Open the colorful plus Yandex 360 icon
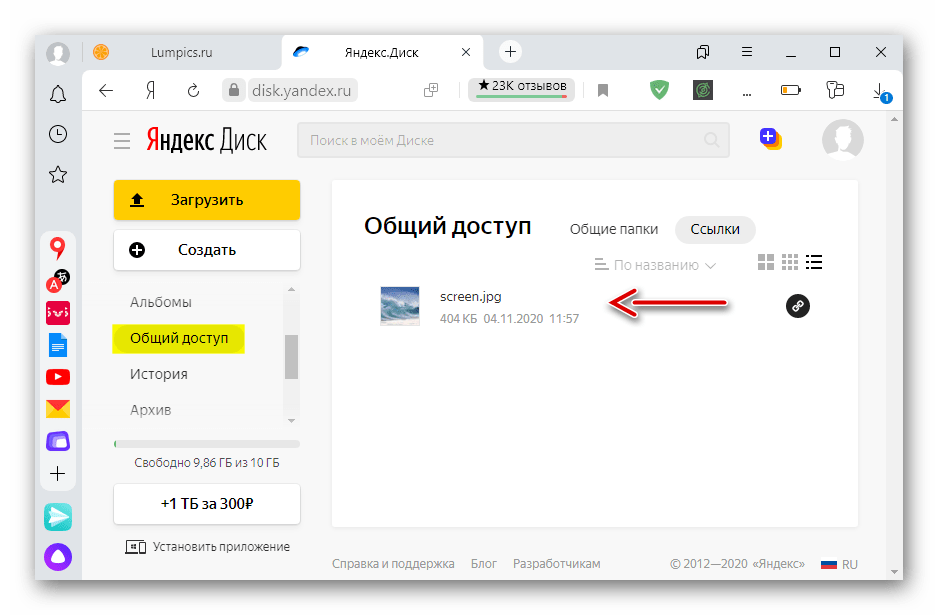 pos(770,139)
